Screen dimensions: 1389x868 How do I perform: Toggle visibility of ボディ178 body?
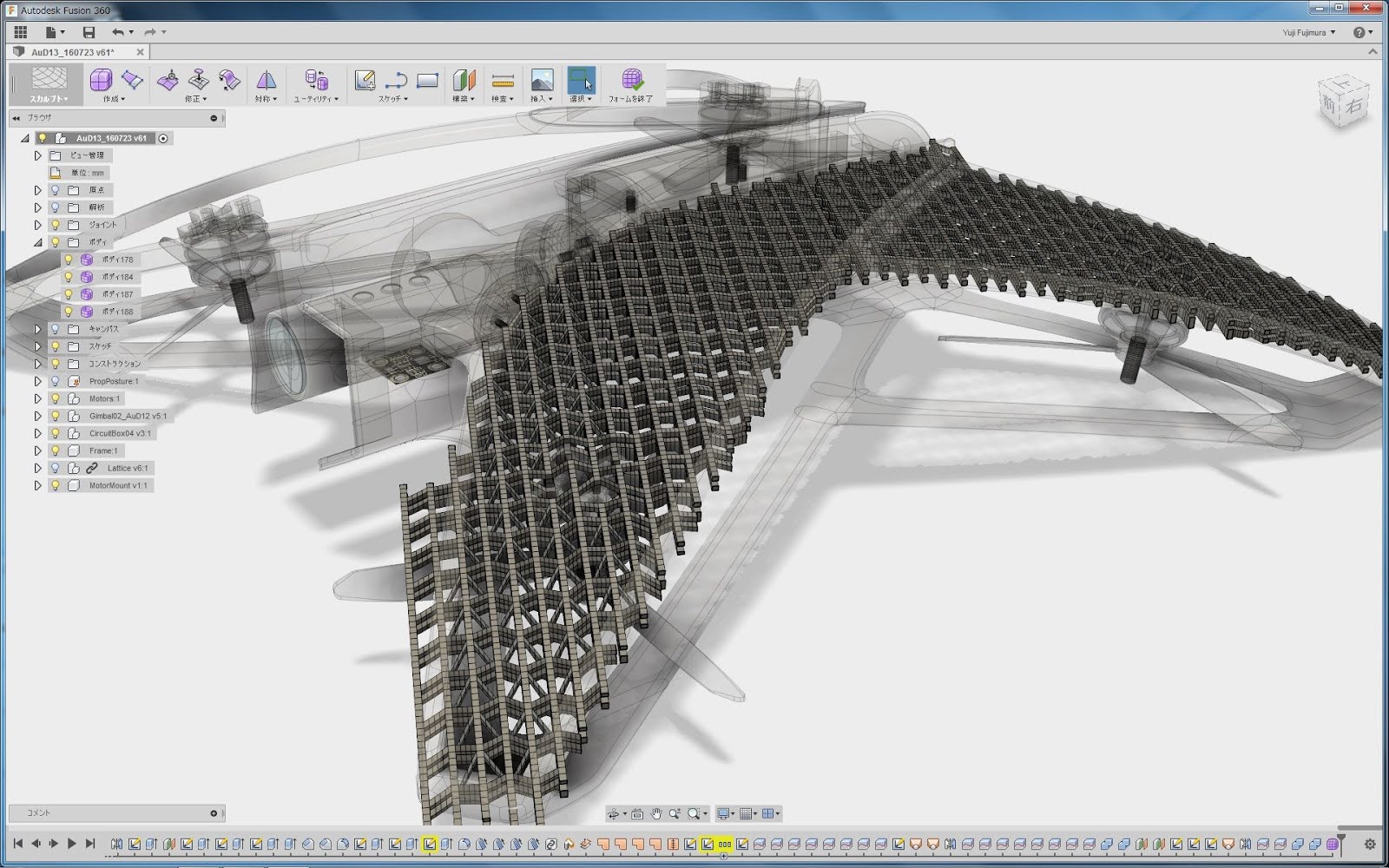tap(70, 260)
